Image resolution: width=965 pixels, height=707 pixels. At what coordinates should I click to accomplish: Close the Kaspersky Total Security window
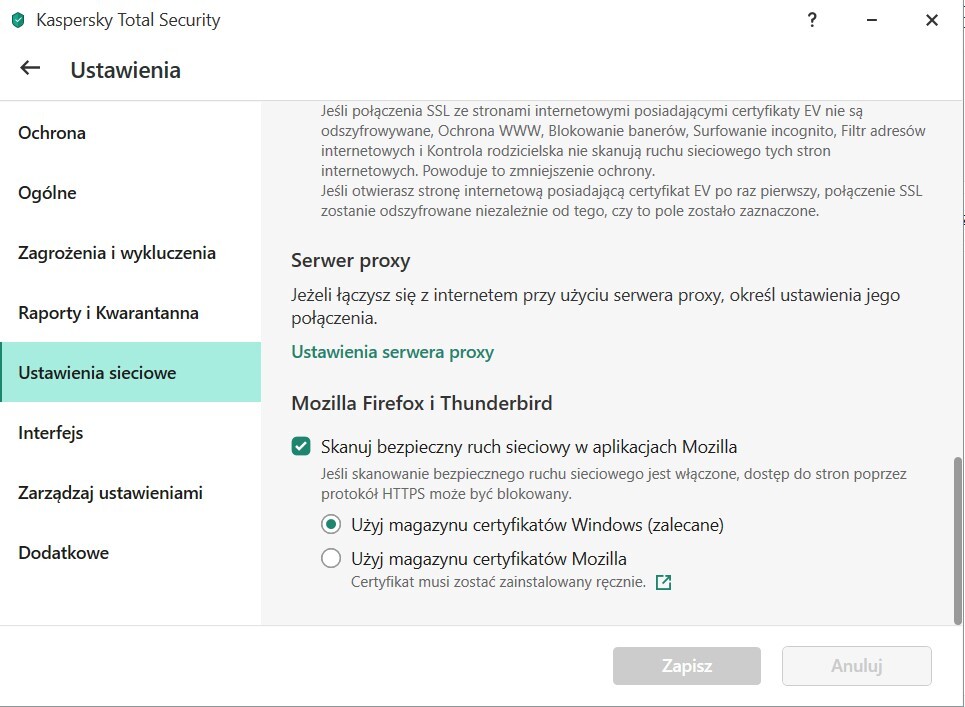coord(931,20)
